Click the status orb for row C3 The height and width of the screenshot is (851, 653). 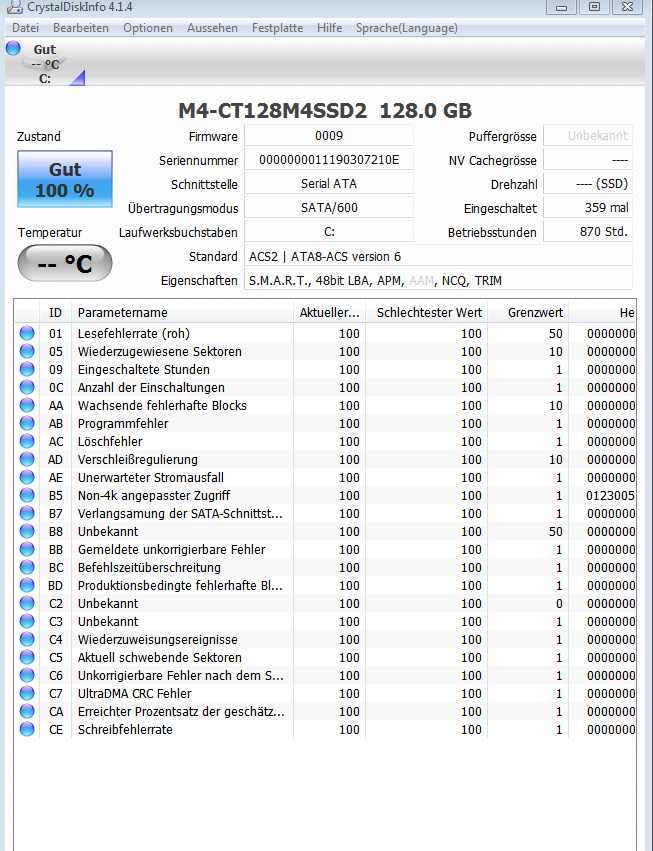pos(27,621)
